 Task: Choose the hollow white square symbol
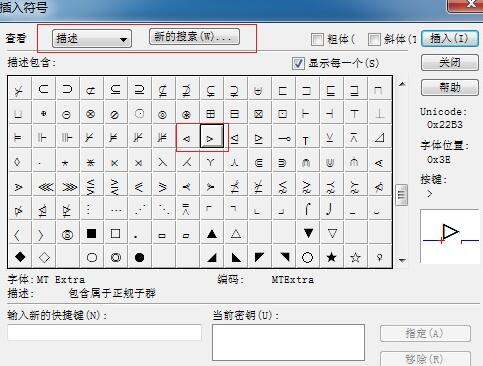point(115,233)
